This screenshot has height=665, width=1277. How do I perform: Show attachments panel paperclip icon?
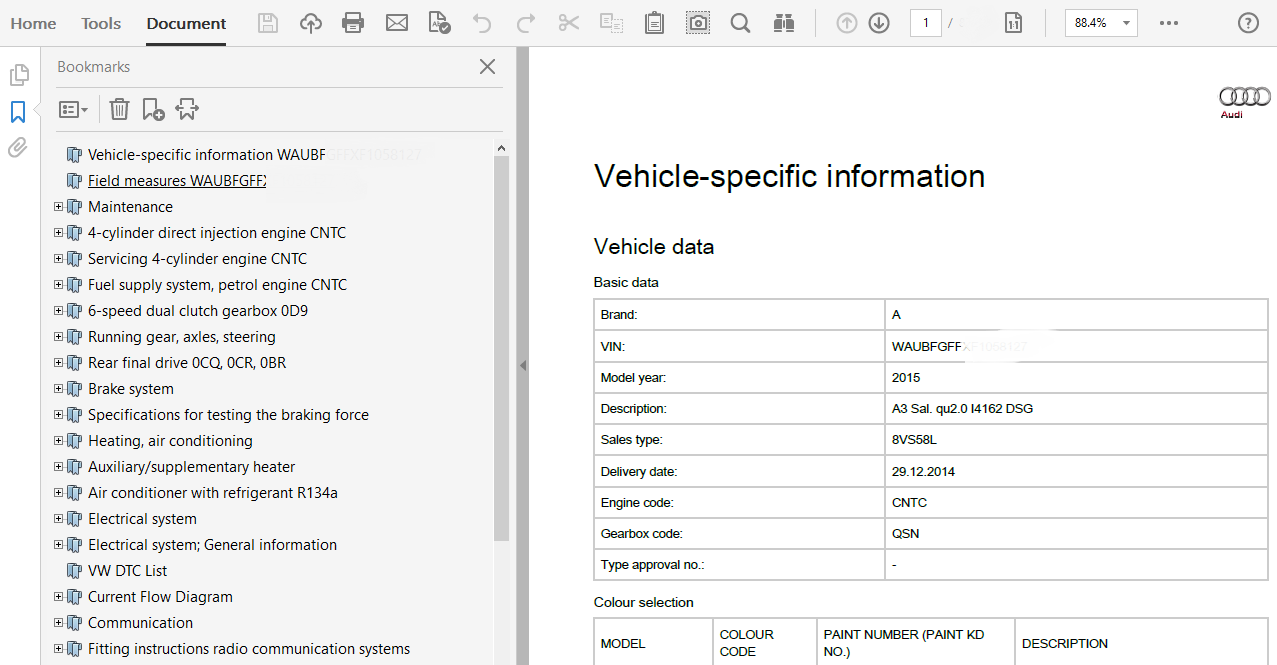pyautogui.click(x=18, y=148)
